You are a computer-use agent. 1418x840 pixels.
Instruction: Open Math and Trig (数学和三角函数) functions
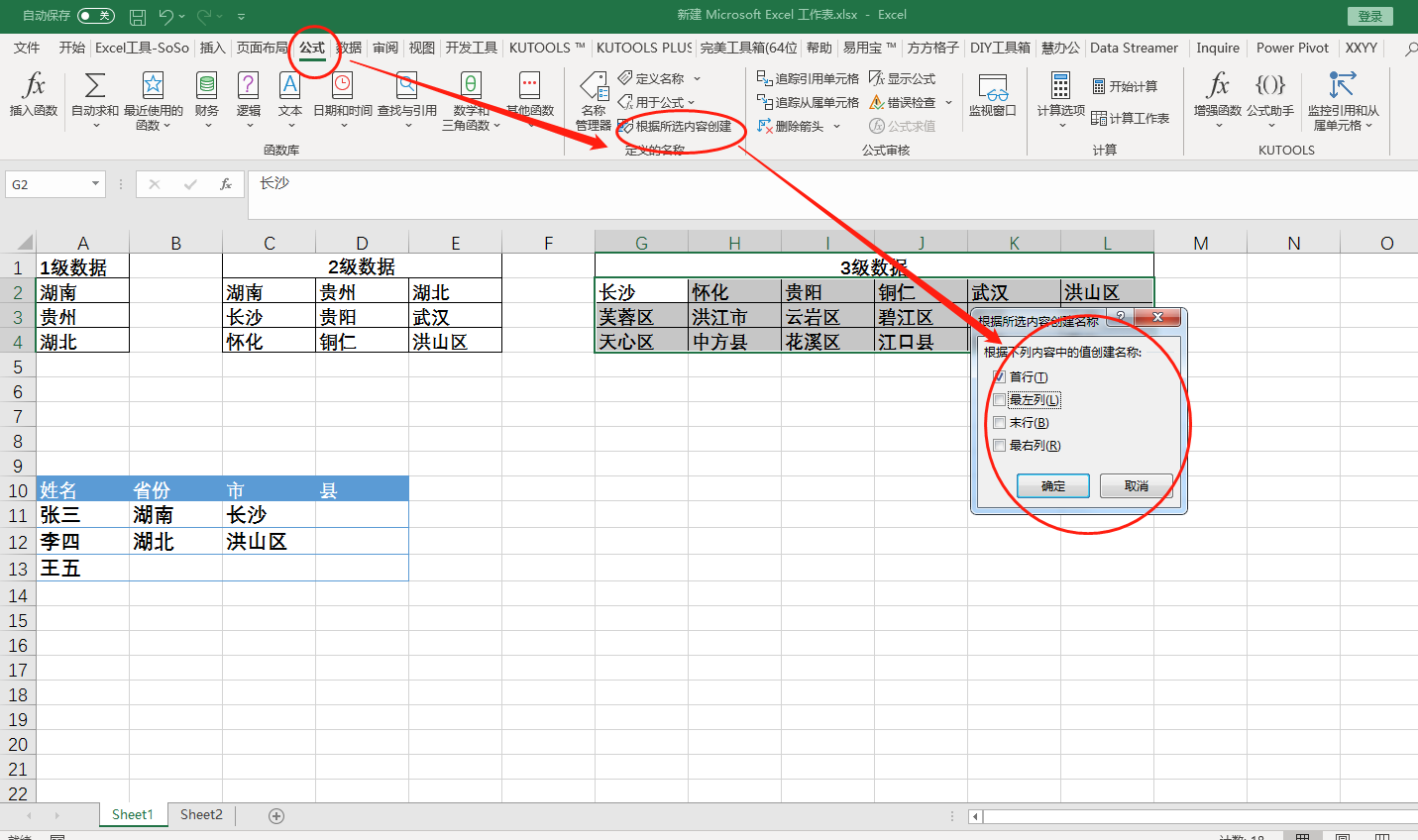click(472, 100)
